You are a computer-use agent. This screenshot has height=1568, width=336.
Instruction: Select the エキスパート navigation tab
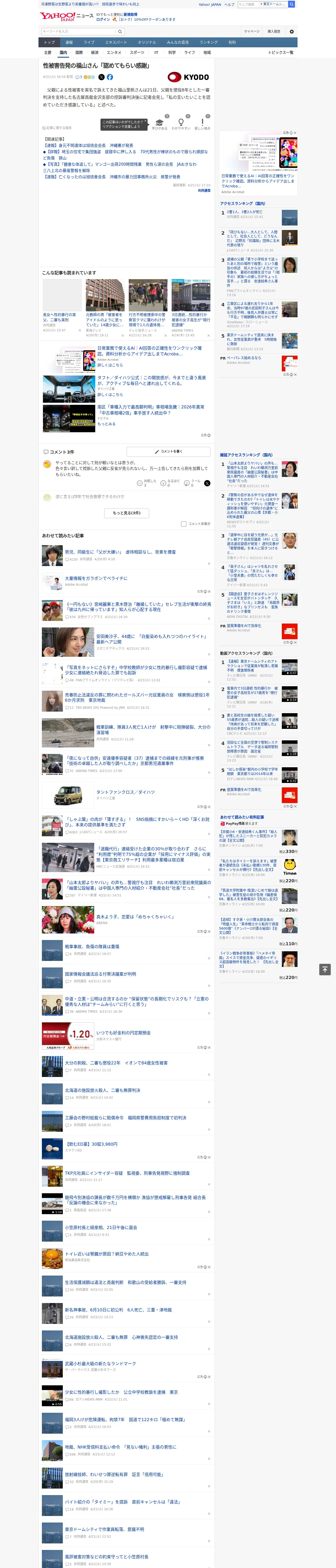click(116, 43)
